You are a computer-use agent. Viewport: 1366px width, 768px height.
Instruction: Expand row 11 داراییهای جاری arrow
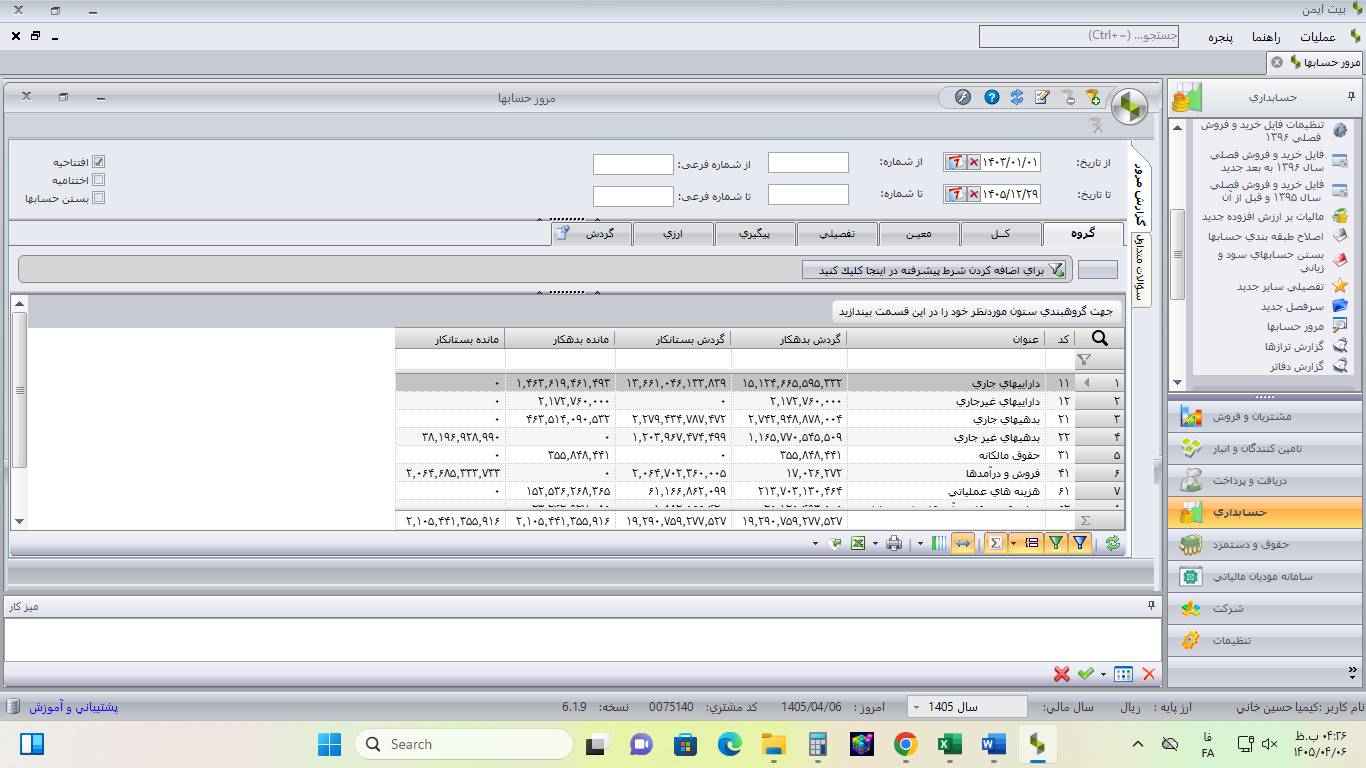point(1087,383)
